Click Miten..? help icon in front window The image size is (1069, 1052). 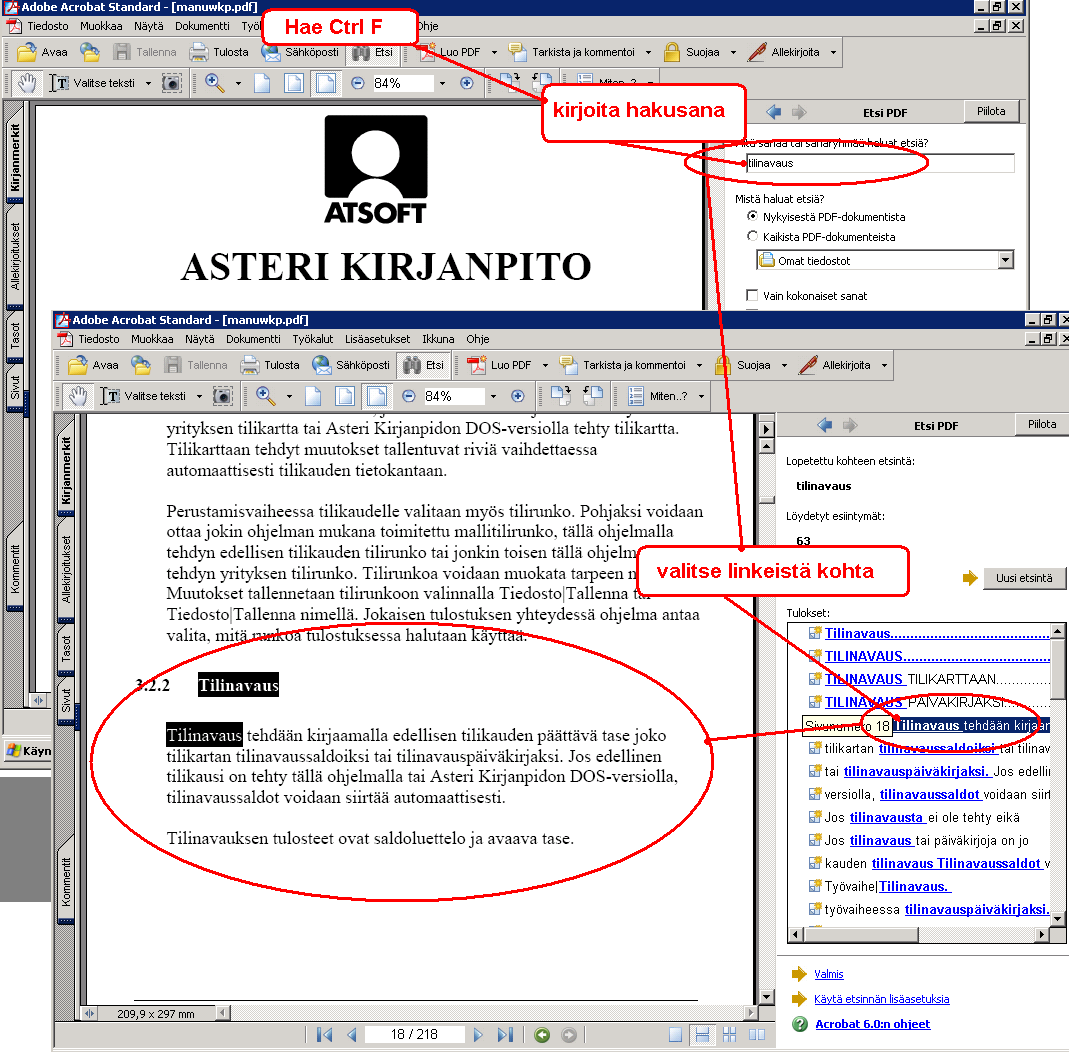pyautogui.click(x=636, y=395)
